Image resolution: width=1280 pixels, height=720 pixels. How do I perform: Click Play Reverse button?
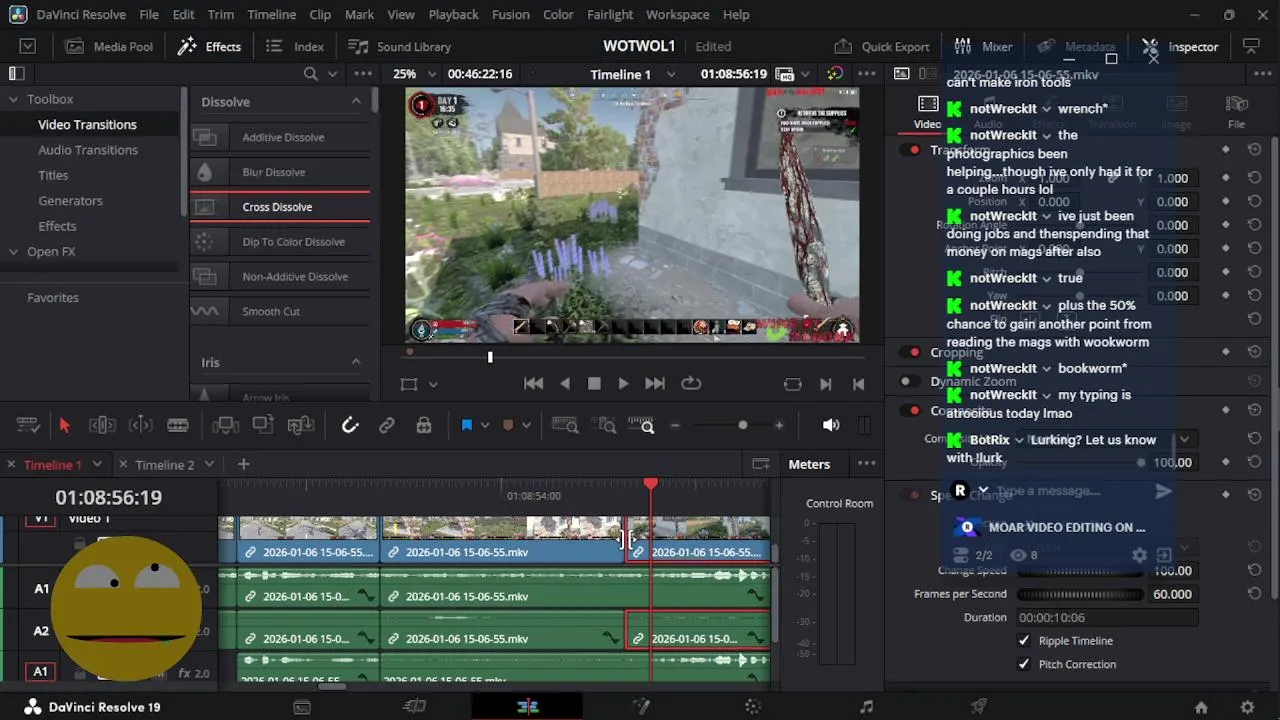pos(565,383)
